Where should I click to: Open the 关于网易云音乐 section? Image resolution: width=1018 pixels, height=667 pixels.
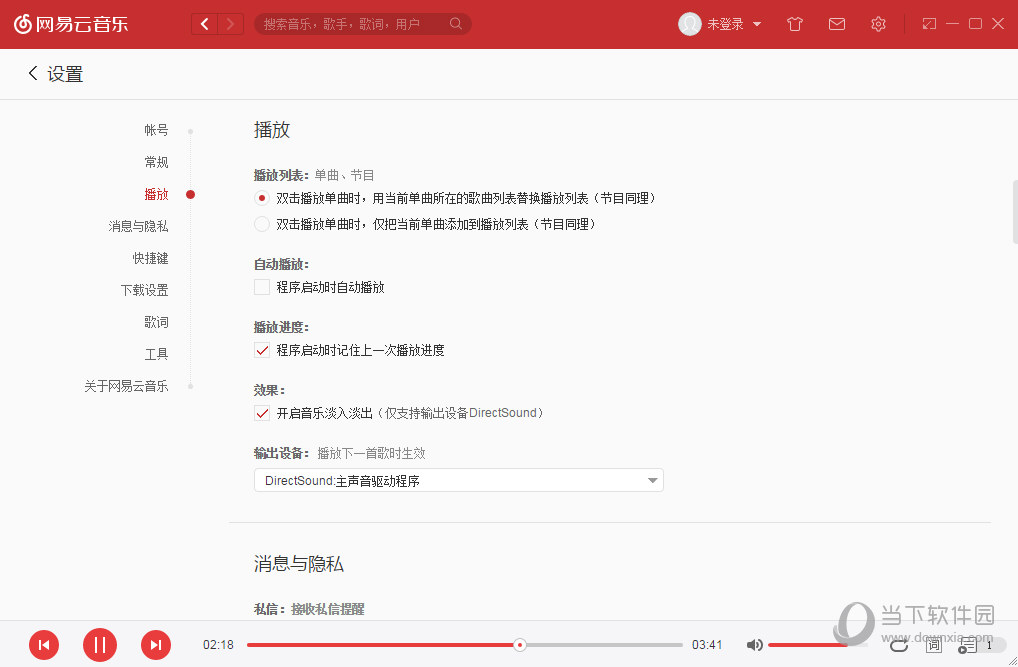127,385
